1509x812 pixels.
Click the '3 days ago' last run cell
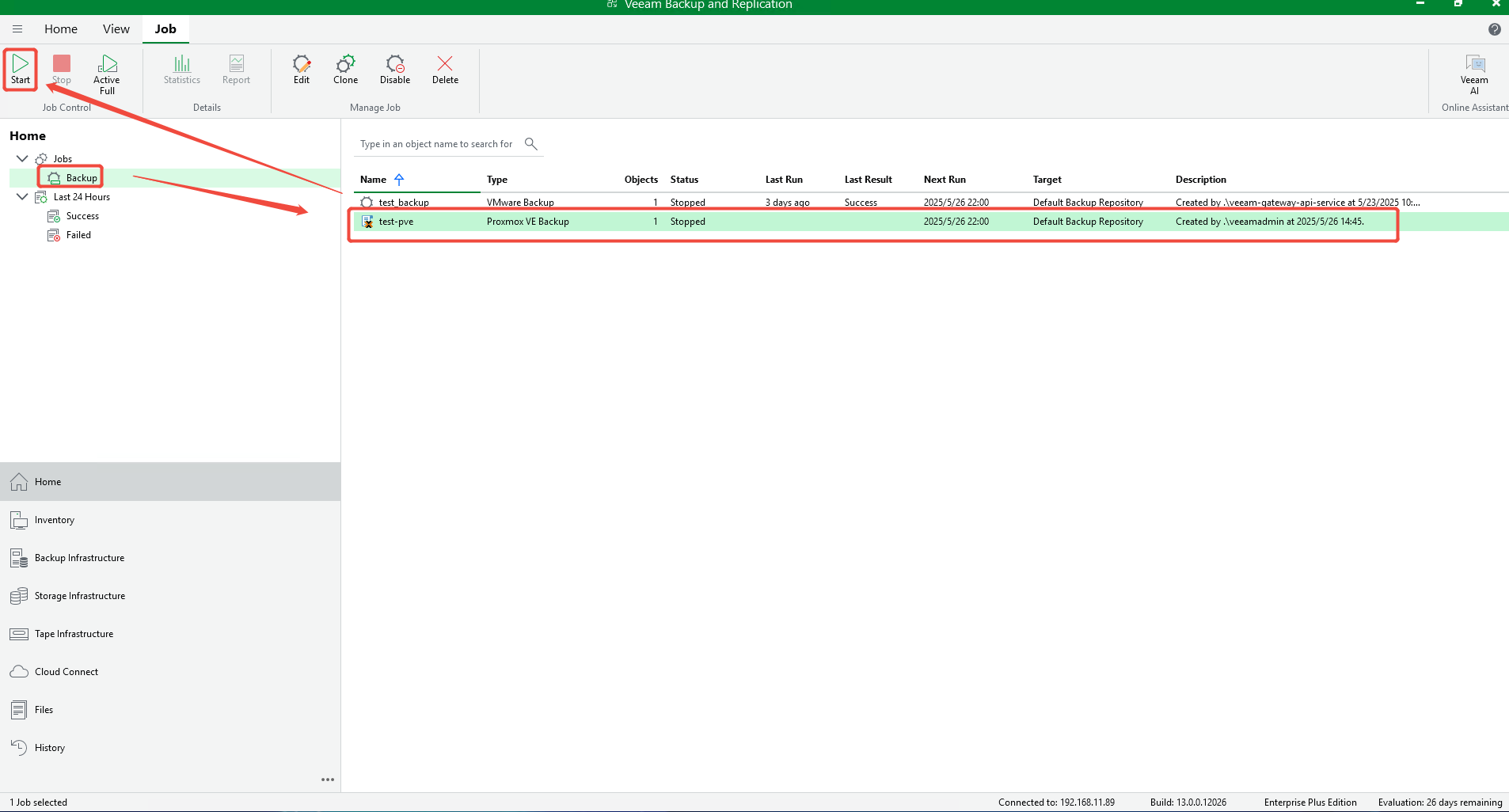click(x=787, y=203)
